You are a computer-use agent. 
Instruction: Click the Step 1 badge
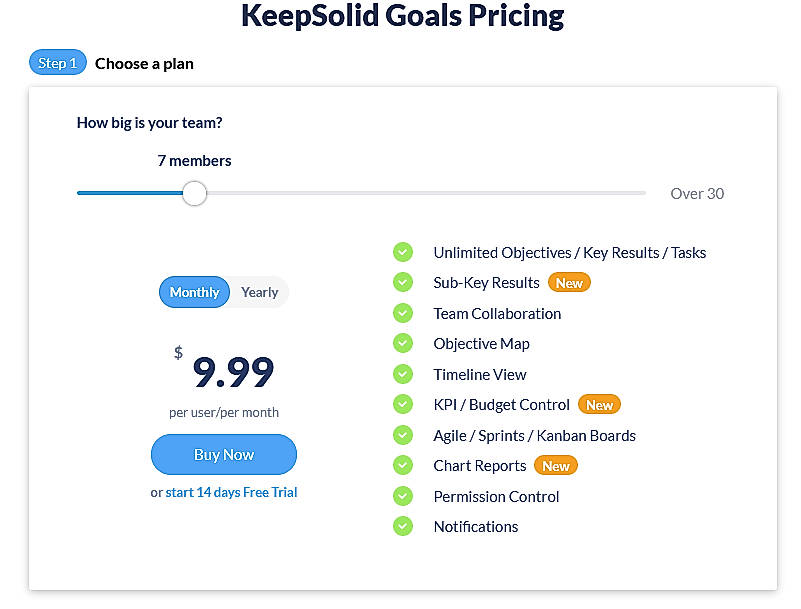[x=57, y=62]
